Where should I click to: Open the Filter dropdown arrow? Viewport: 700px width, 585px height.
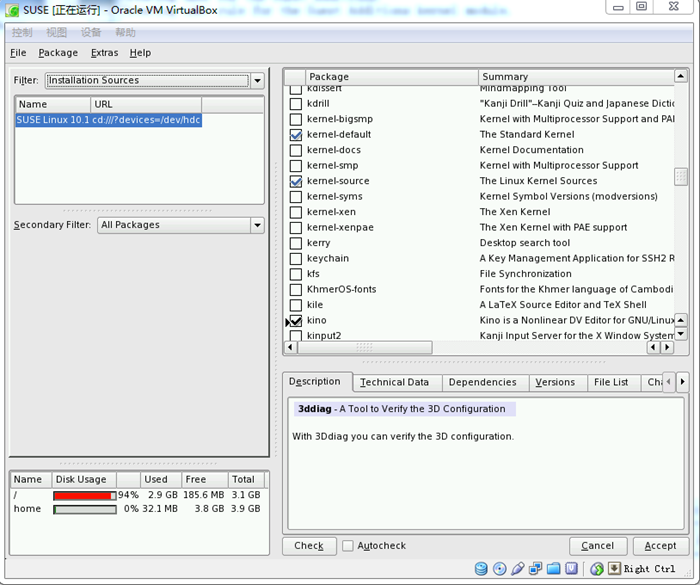pyautogui.click(x=258, y=80)
